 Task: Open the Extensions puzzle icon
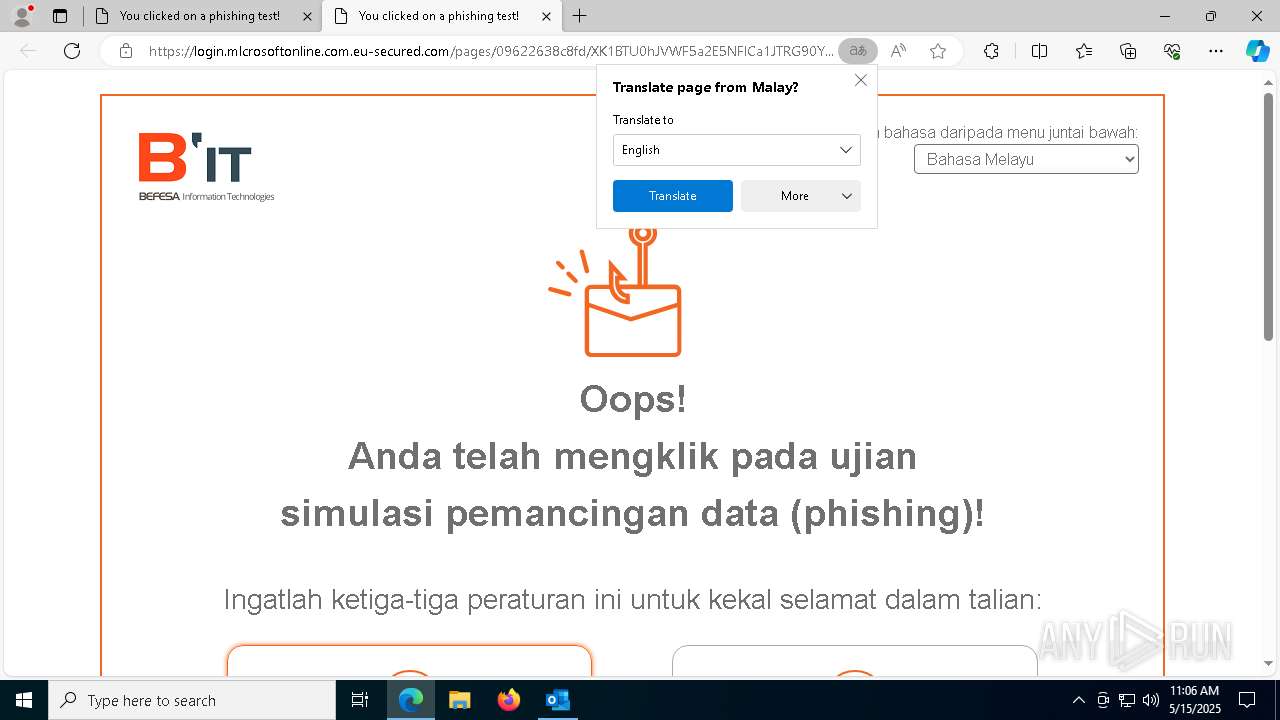tap(991, 51)
